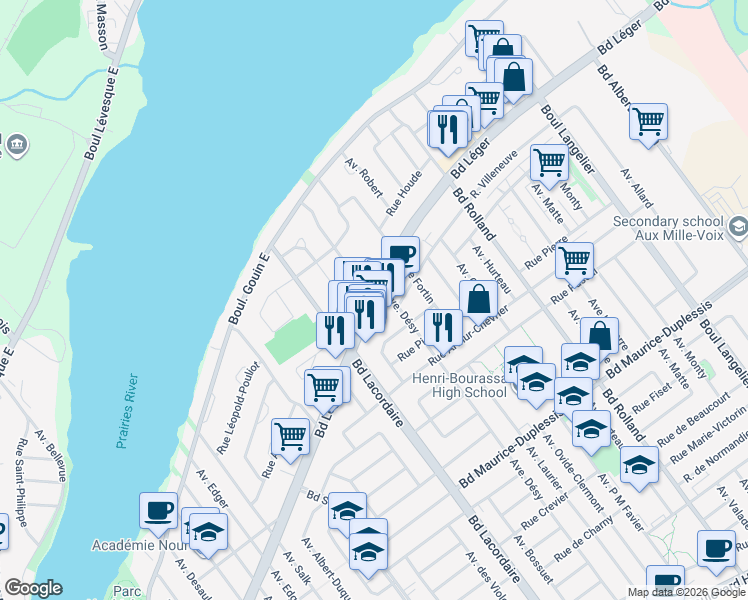748x600 pixels.
Task: Select the restaurant marker on upper Bd Léger
Action: 447,130
